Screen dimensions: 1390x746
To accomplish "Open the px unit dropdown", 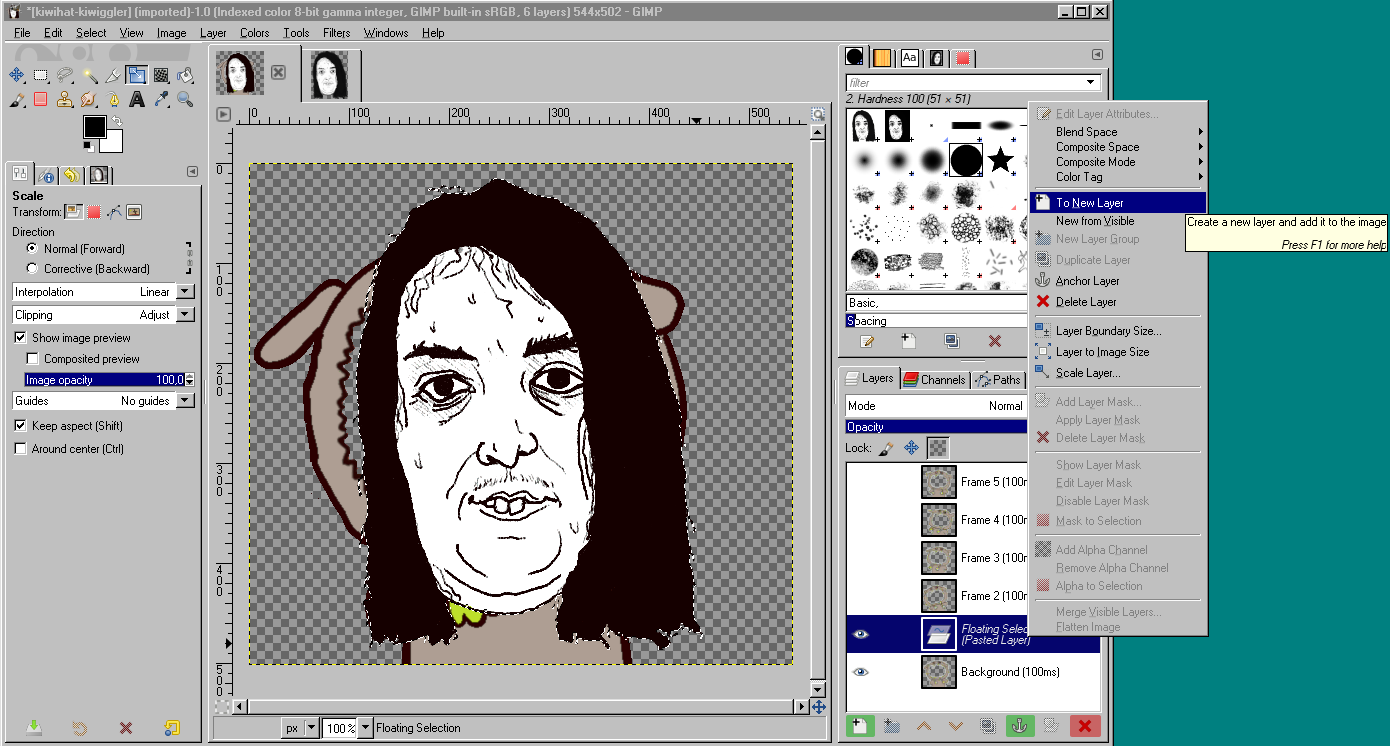I will (x=311, y=728).
